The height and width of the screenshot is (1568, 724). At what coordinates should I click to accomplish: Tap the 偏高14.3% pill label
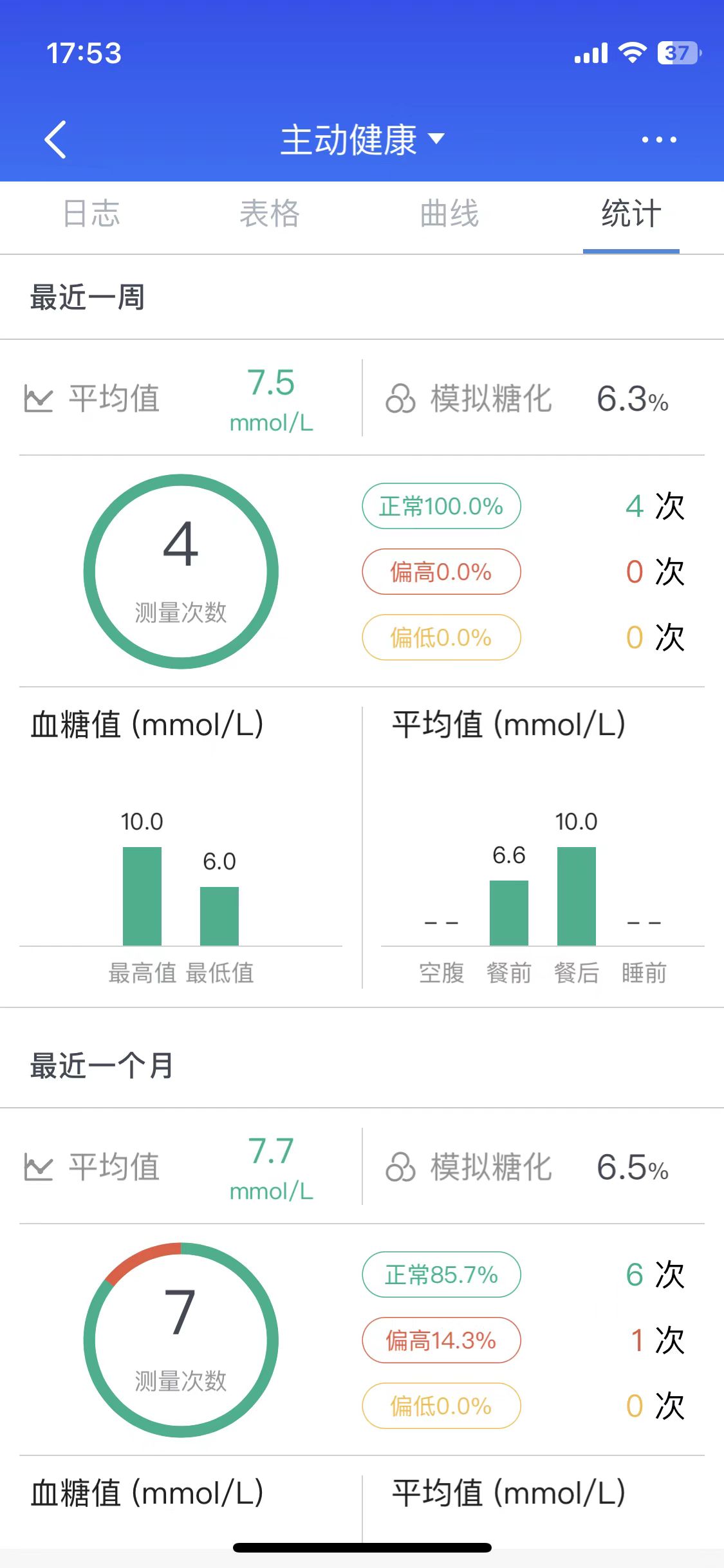pyautogui.click(x=441, y=1341)
